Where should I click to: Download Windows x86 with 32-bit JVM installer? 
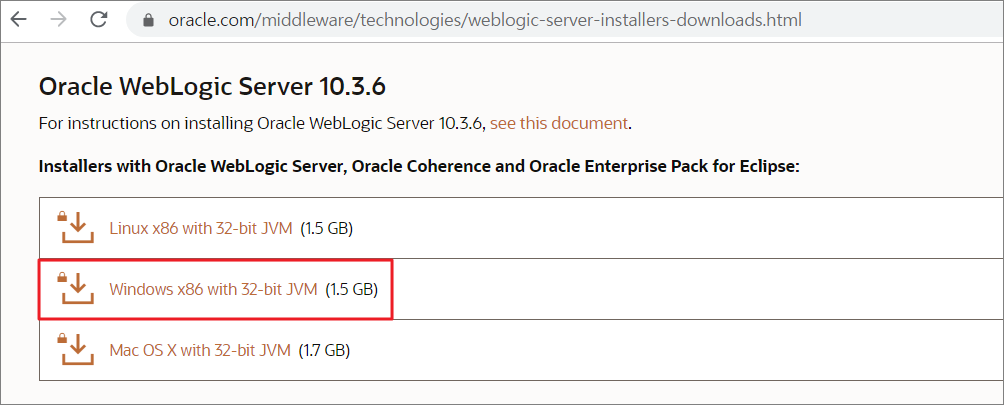(213, 290)
